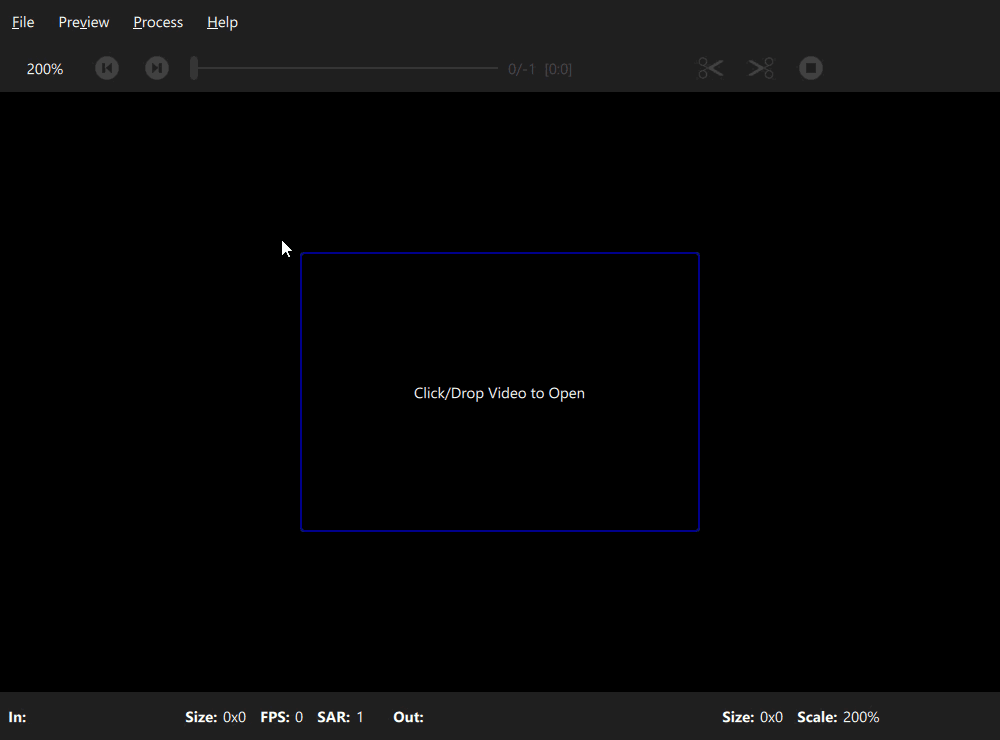Viewport: 1000px width, 740px height.
Task: Click the first scissors cut icon
Action: (710, 68)
